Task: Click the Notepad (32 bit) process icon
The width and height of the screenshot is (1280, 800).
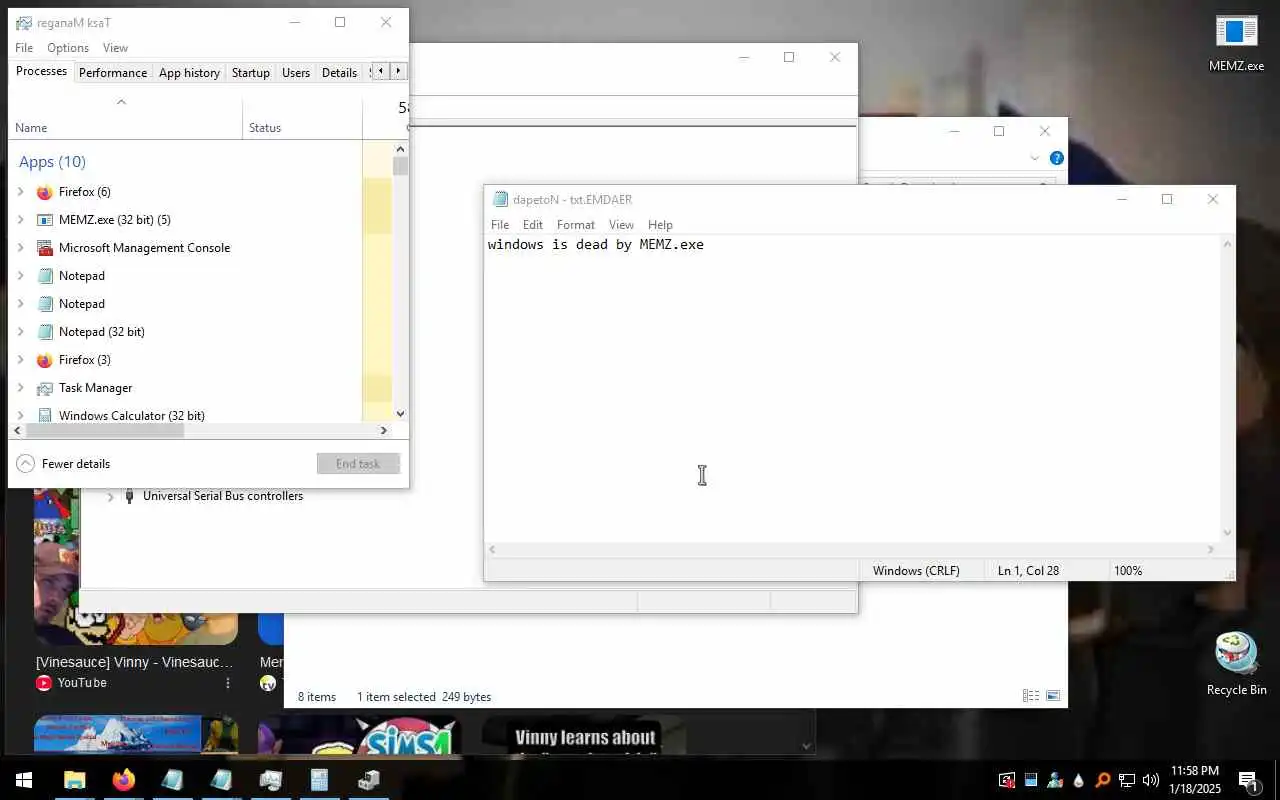Action: pyautogui.click(x=44, y=332)
